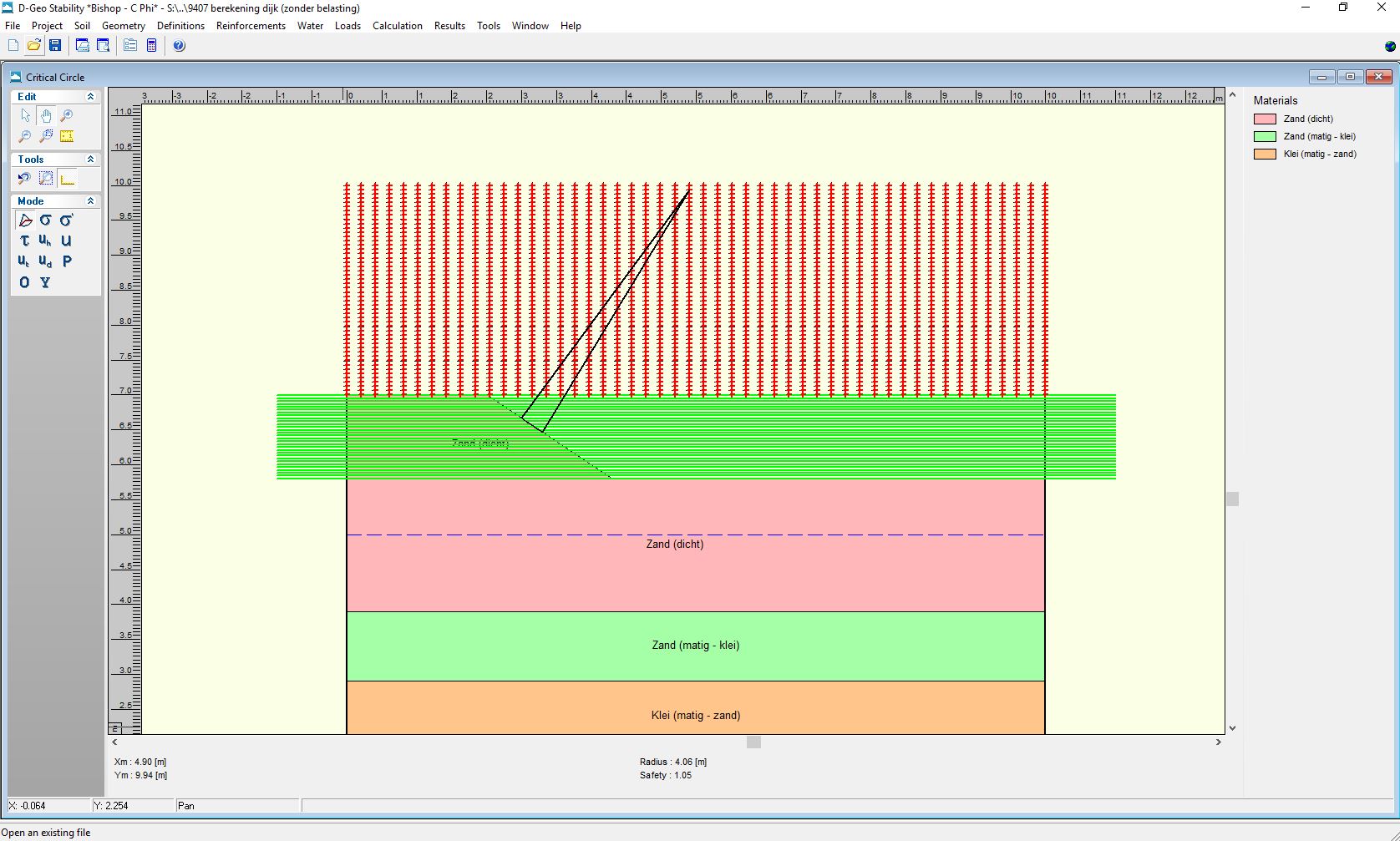Viewport: 1400px width, 841px height.
Task: Collapse the Edit panel
Action: click(90, 97)
